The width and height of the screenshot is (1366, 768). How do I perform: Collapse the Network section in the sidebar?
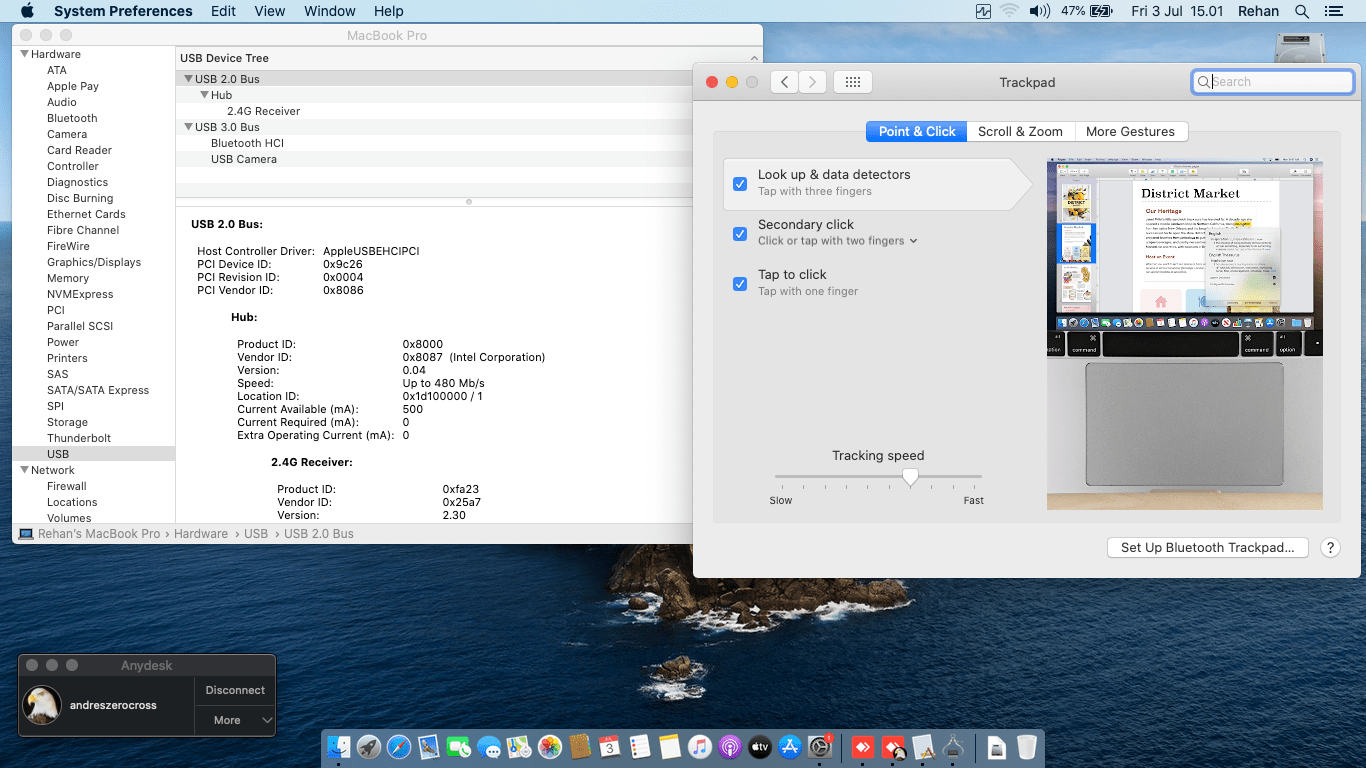(x=24, y=469)
